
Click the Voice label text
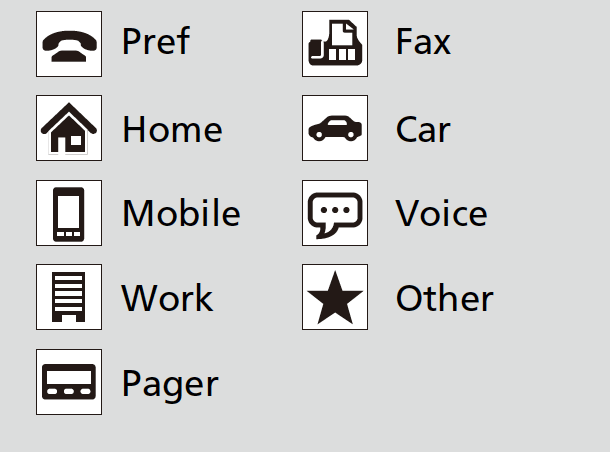pyautogui.click(x=442, y=213)
